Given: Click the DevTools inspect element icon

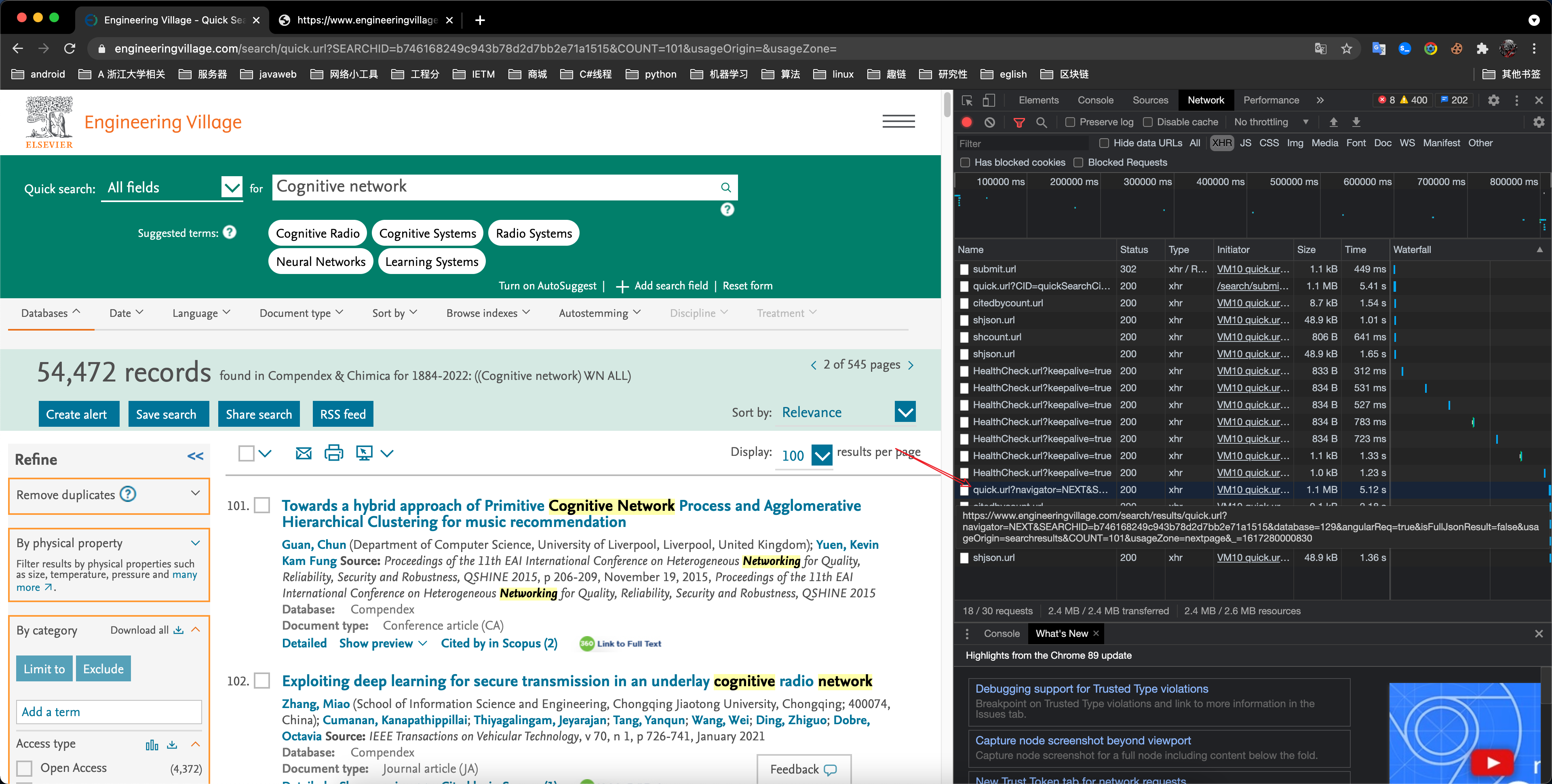Looking at the screenshot, I should [x=967, y=101].
